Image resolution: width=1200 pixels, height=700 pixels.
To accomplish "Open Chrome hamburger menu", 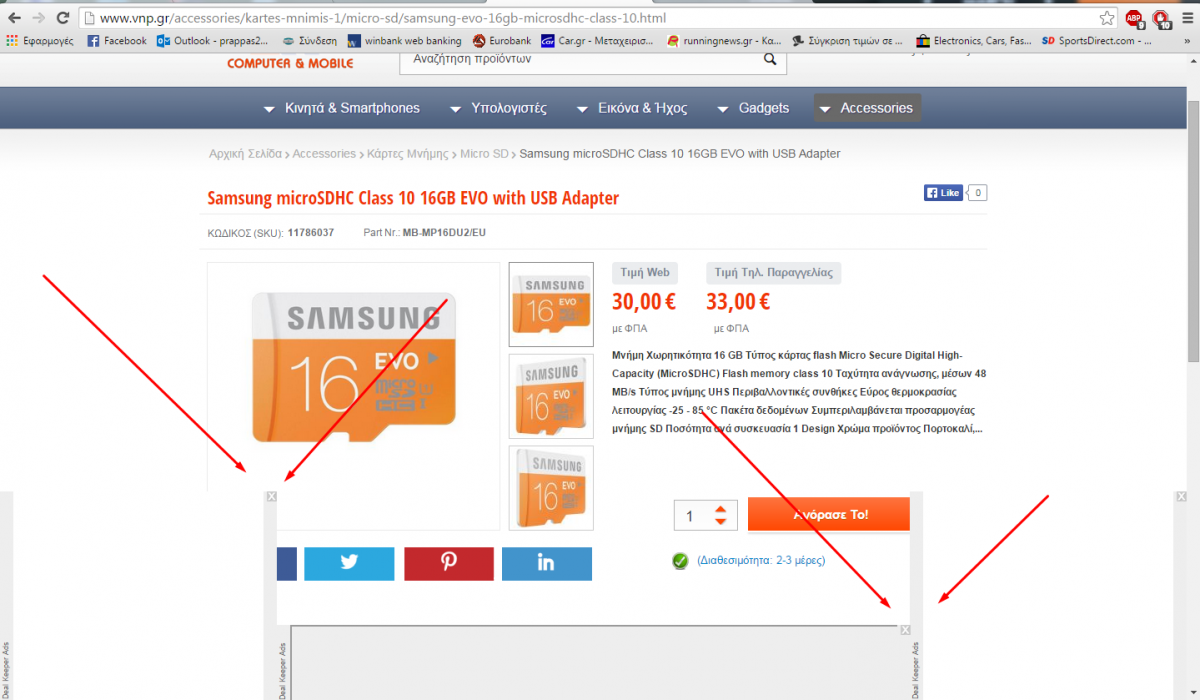I will pyautogui.click(x=1187, y=18).
